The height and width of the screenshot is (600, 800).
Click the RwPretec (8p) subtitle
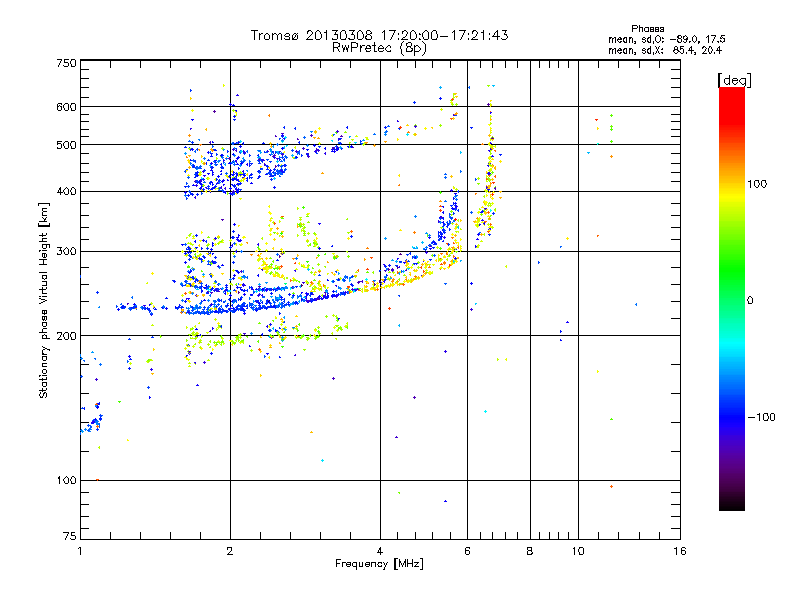(379, 48)
